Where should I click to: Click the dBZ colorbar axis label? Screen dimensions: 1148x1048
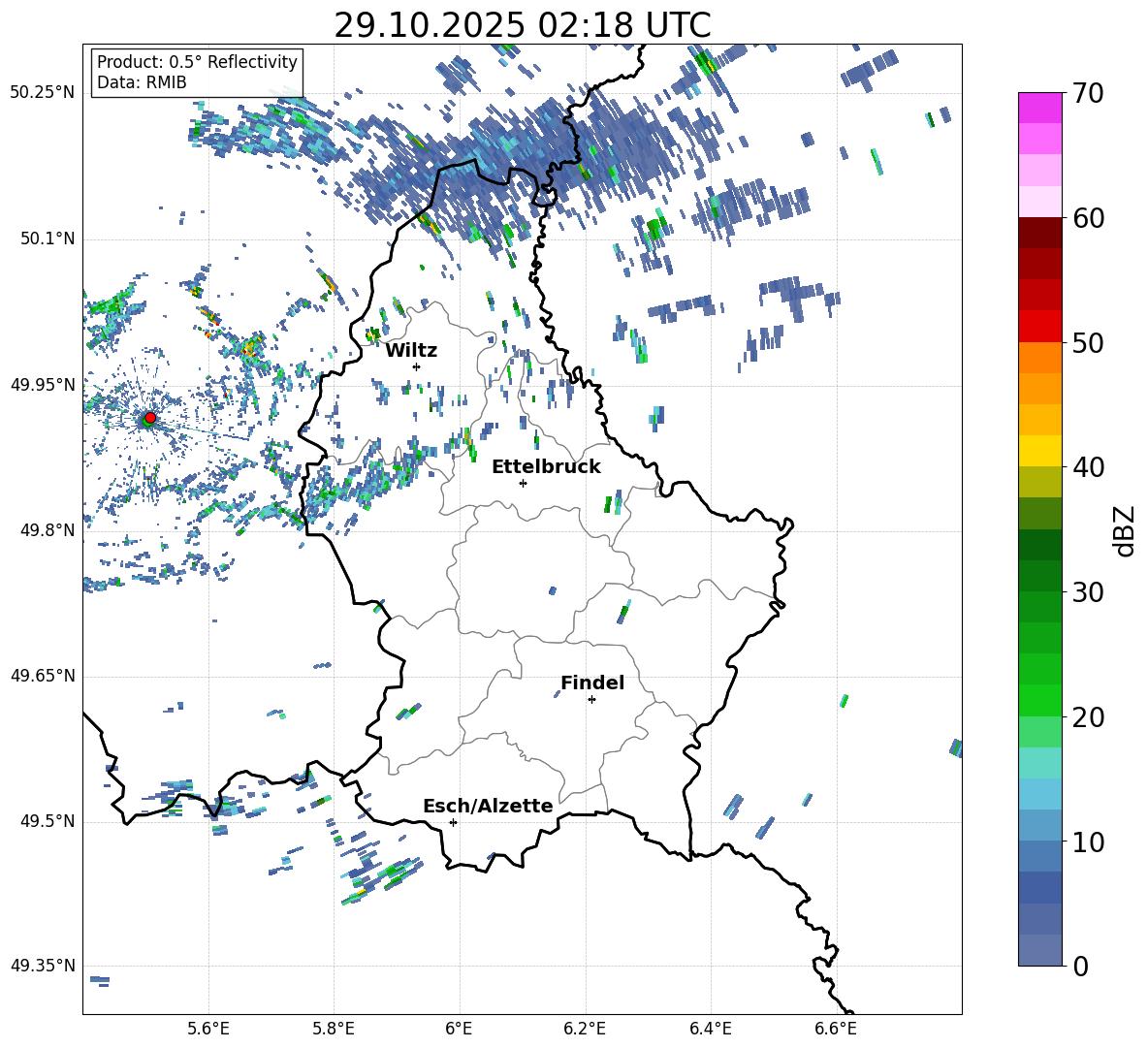(x=1125, y=530)
